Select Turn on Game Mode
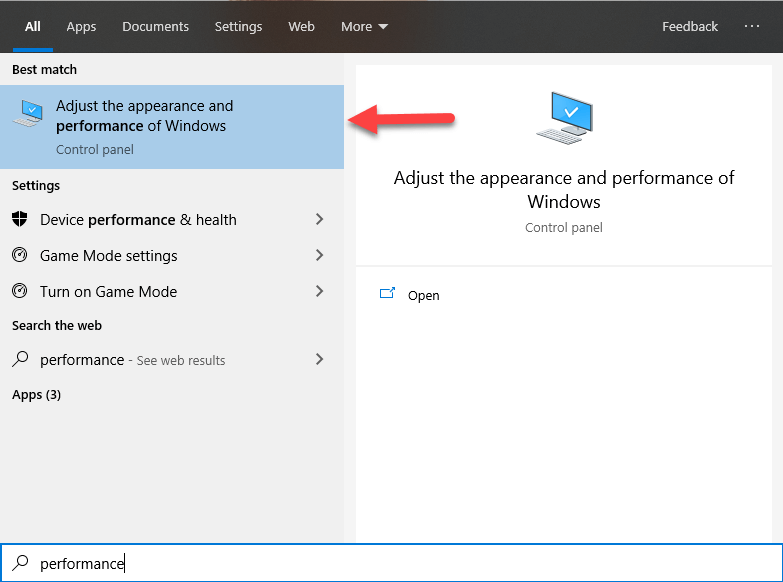Image resolution: width=783 pixels, height=582 pixels. pyautogui.click(x=172, y=291)
